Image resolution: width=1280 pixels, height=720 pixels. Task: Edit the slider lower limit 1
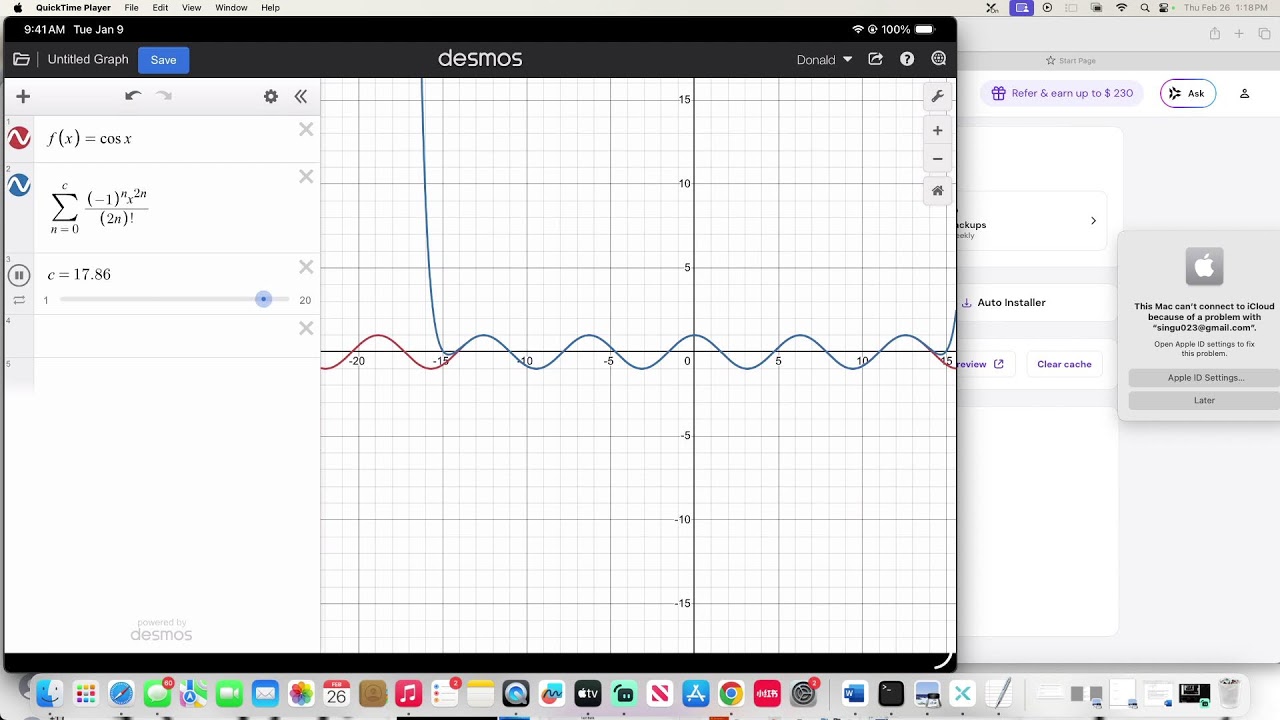45,300
